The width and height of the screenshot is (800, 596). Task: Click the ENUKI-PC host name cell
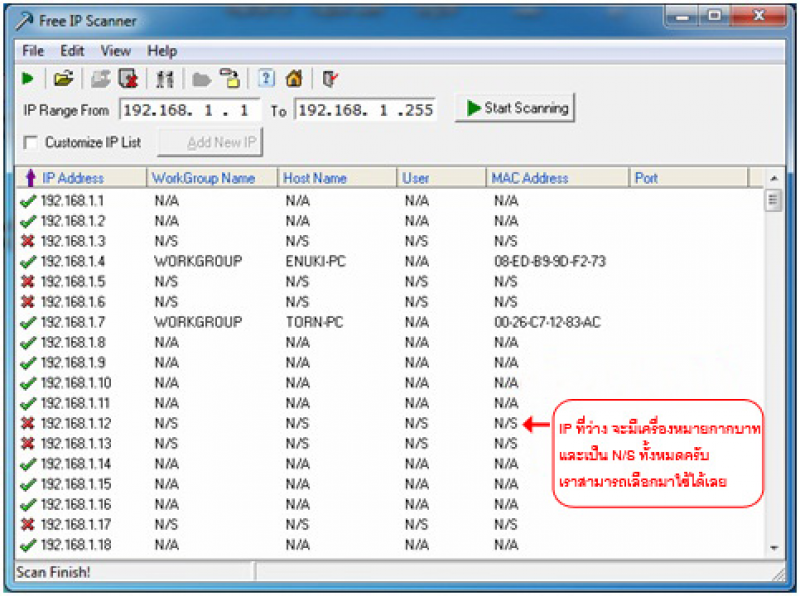(315, 261)
